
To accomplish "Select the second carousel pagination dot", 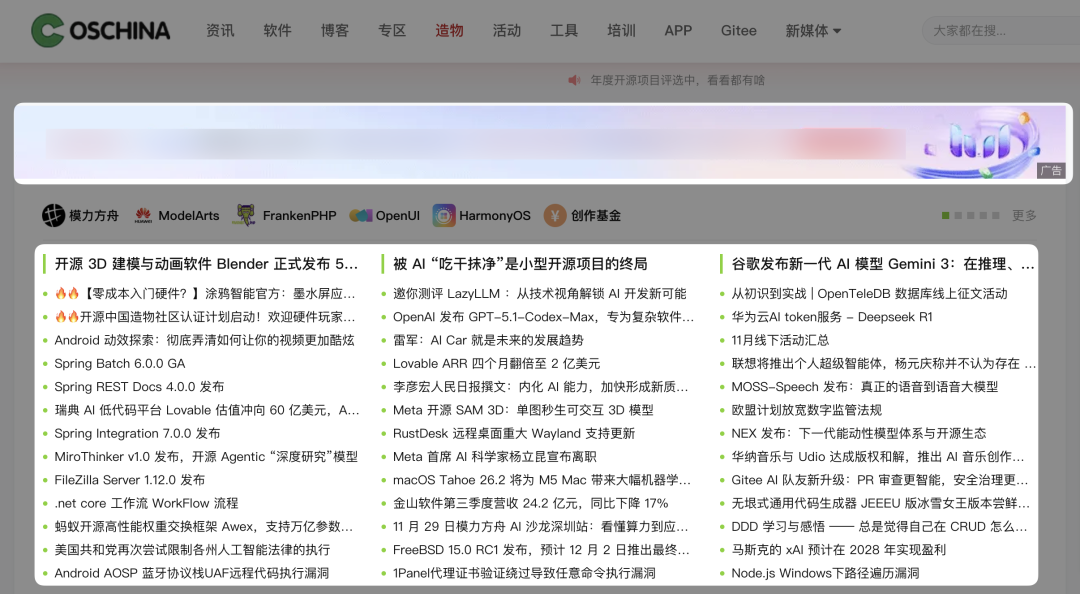I will 960,214.
